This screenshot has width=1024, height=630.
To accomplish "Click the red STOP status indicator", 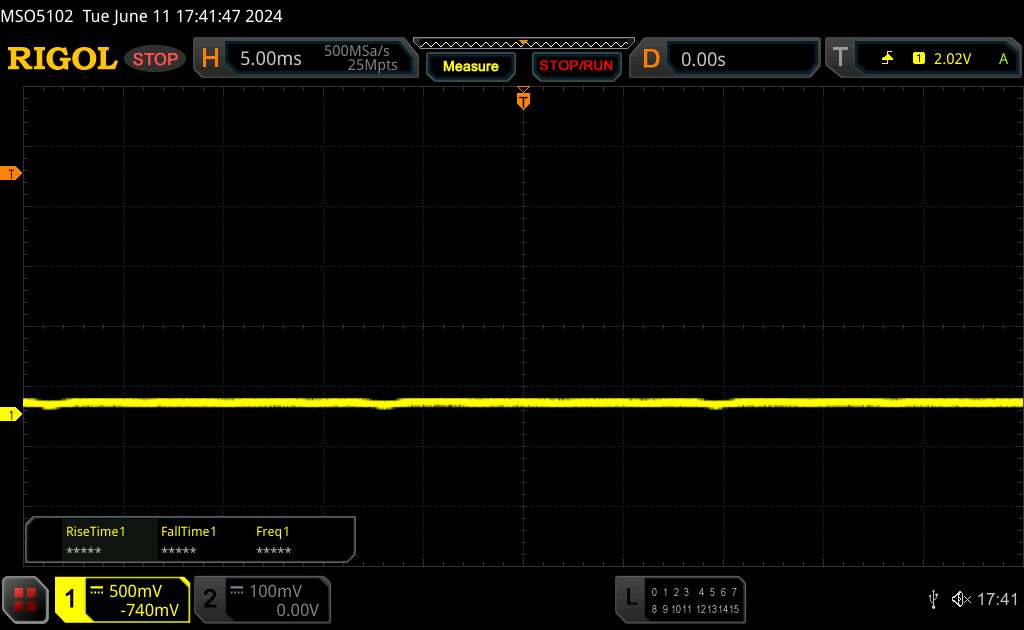I will [155, 59].
